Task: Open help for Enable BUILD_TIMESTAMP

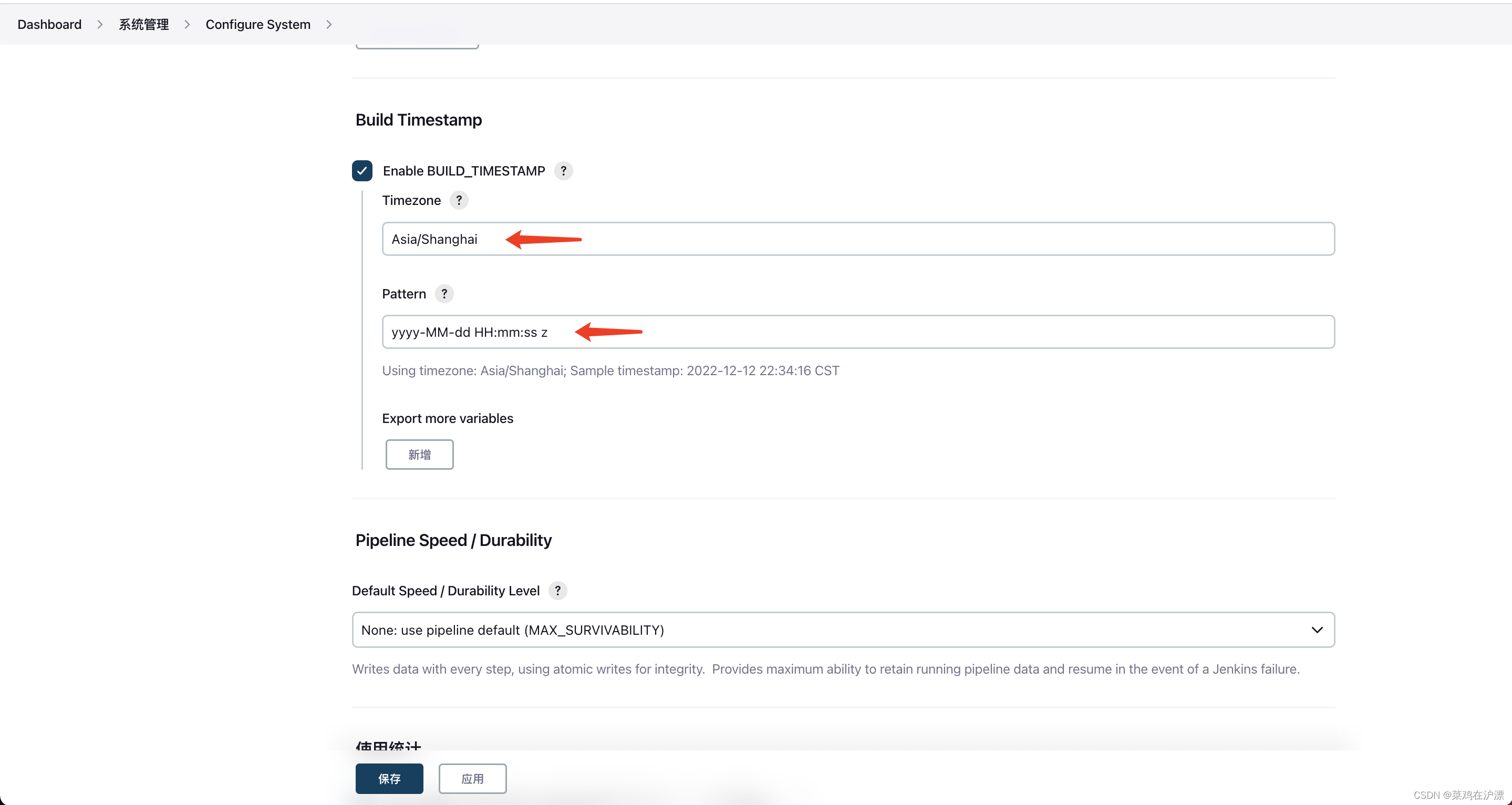Action: pos(563,171)
